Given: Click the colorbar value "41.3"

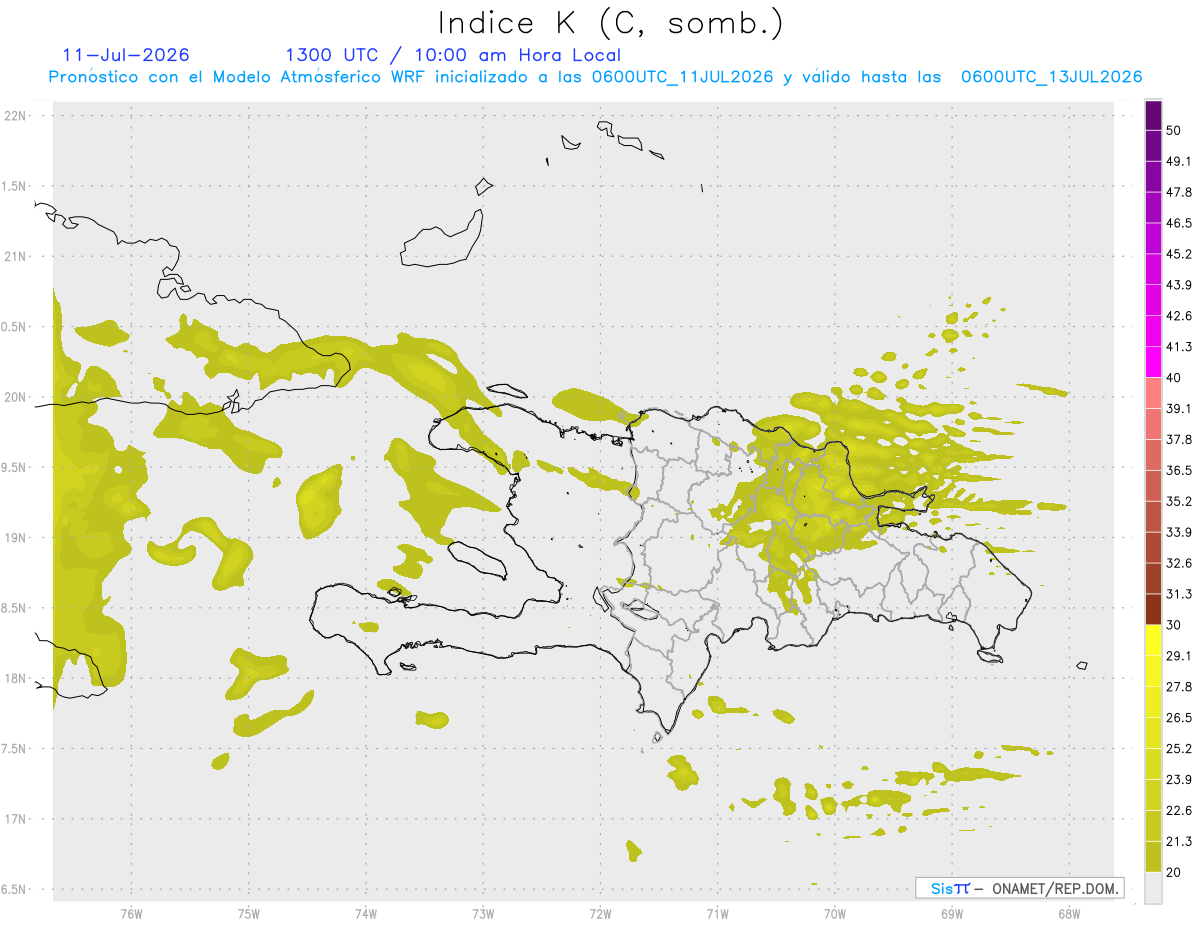Looking at the screenshot, I should pyautogui.click(x=1180, y=347).
